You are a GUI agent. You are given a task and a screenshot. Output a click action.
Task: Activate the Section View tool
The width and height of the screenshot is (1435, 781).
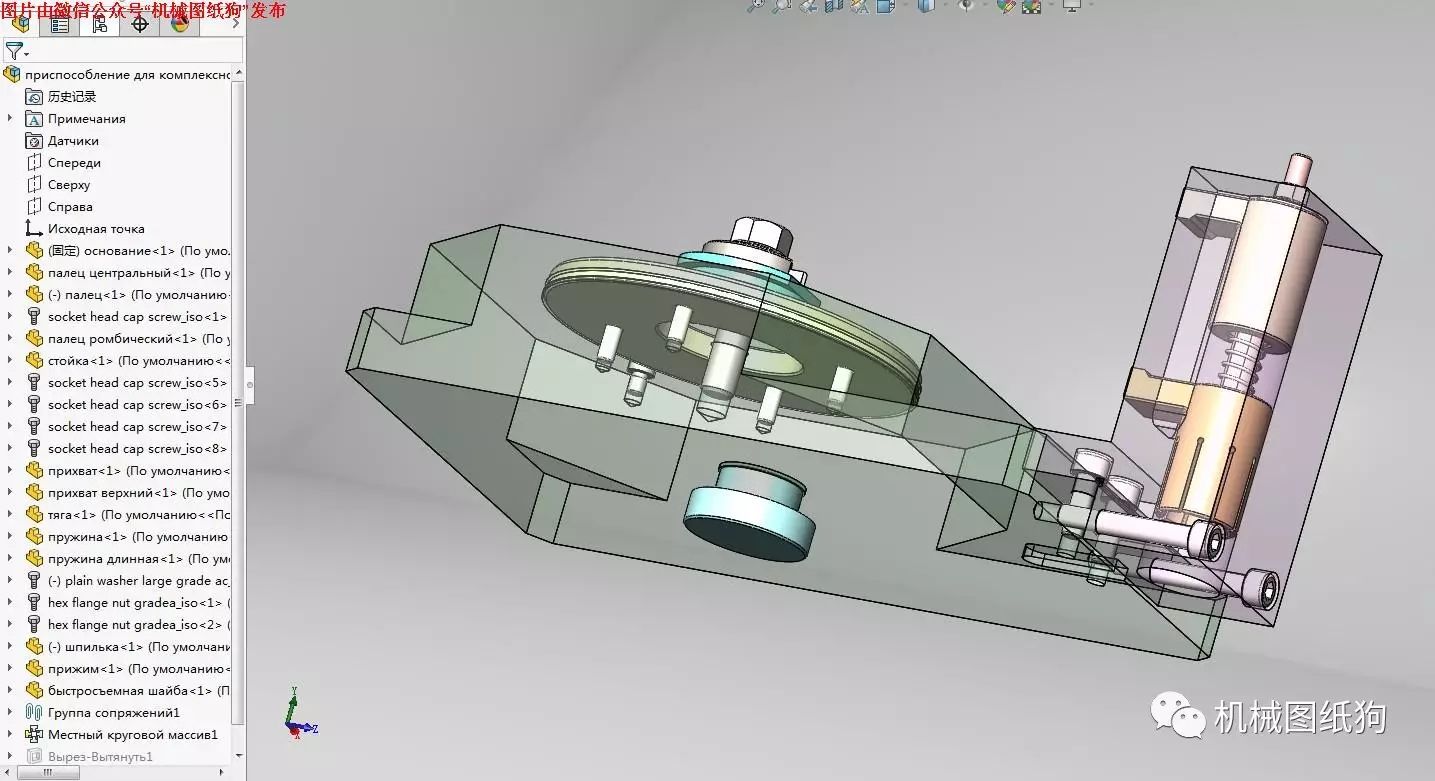coord(833,6)
